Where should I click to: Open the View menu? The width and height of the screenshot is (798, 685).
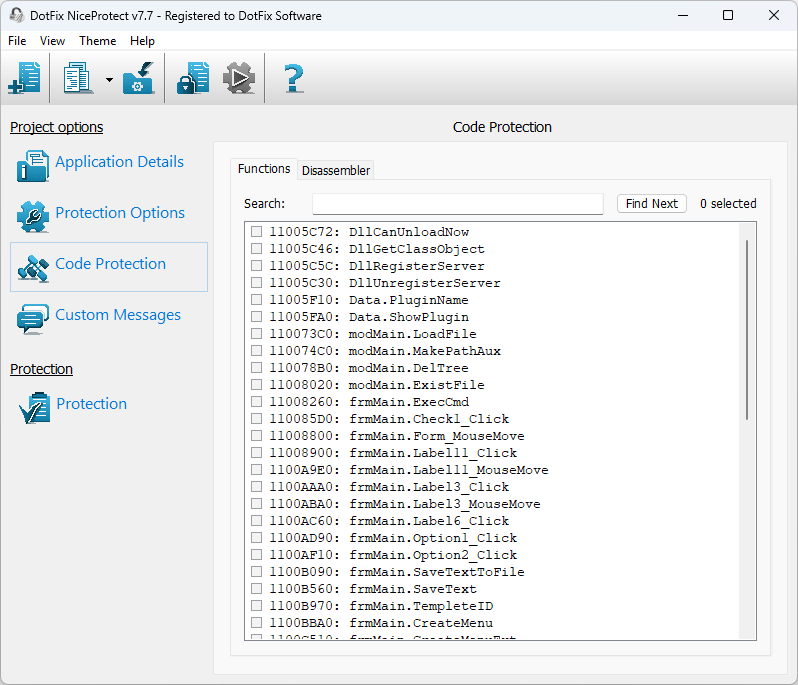click(x=52, y=41)
